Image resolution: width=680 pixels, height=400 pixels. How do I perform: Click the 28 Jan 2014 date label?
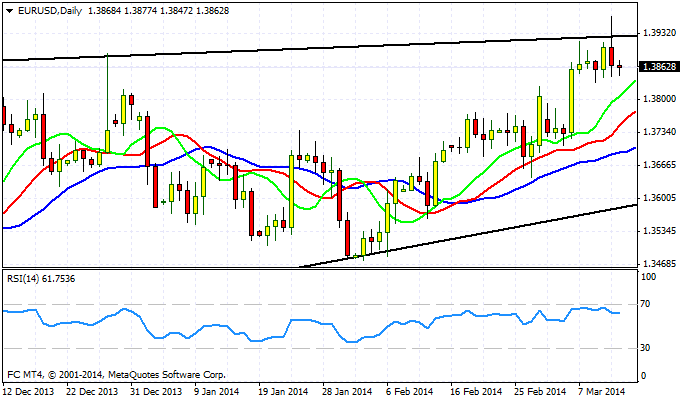coord(348,392)
